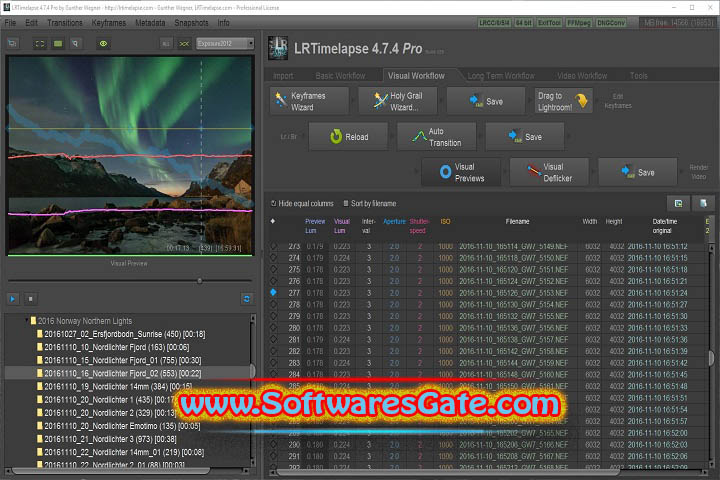Open the Exposure2012 dropdown
This screenshot has width=720, height=480.
point(225,43)
